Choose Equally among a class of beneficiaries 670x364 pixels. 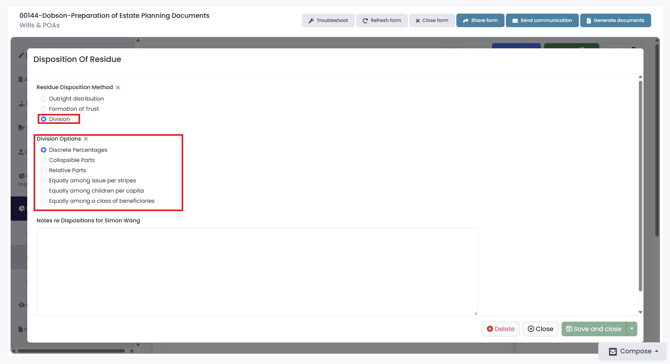(44, 201)
